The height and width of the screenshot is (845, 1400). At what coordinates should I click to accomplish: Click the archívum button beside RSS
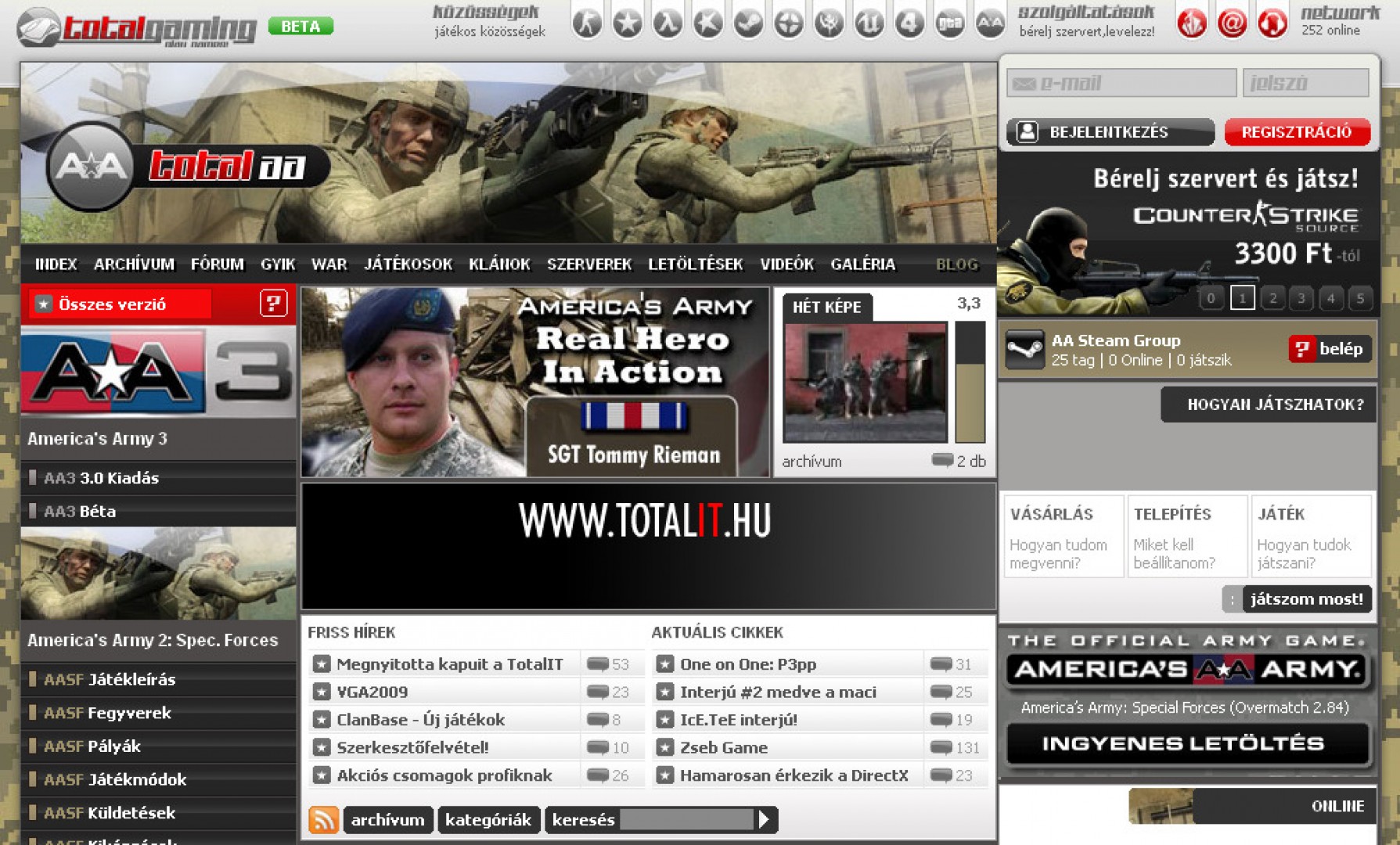[x=387, y=819]
